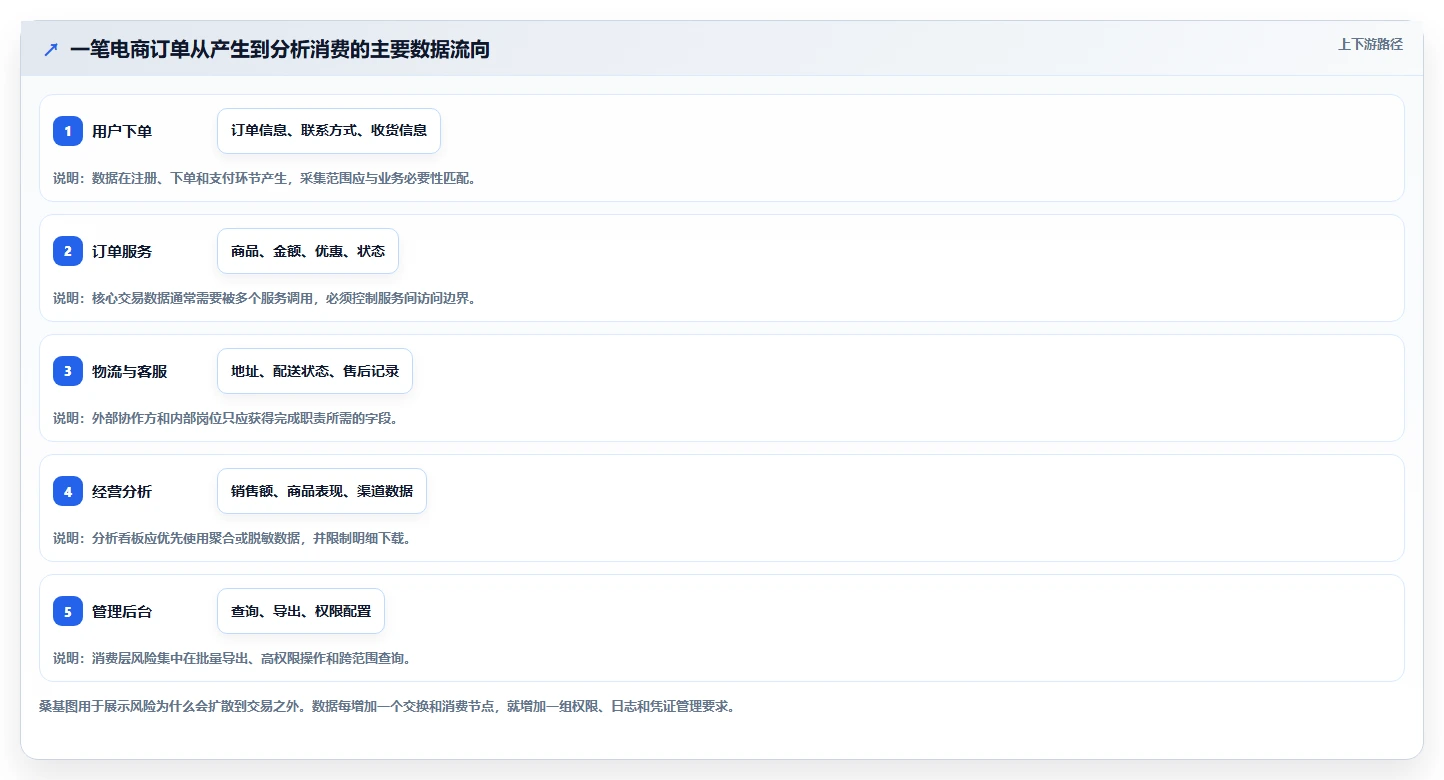1444x780 pixels.
Task: Click the step 2 number badge
Action: (68, 251)
